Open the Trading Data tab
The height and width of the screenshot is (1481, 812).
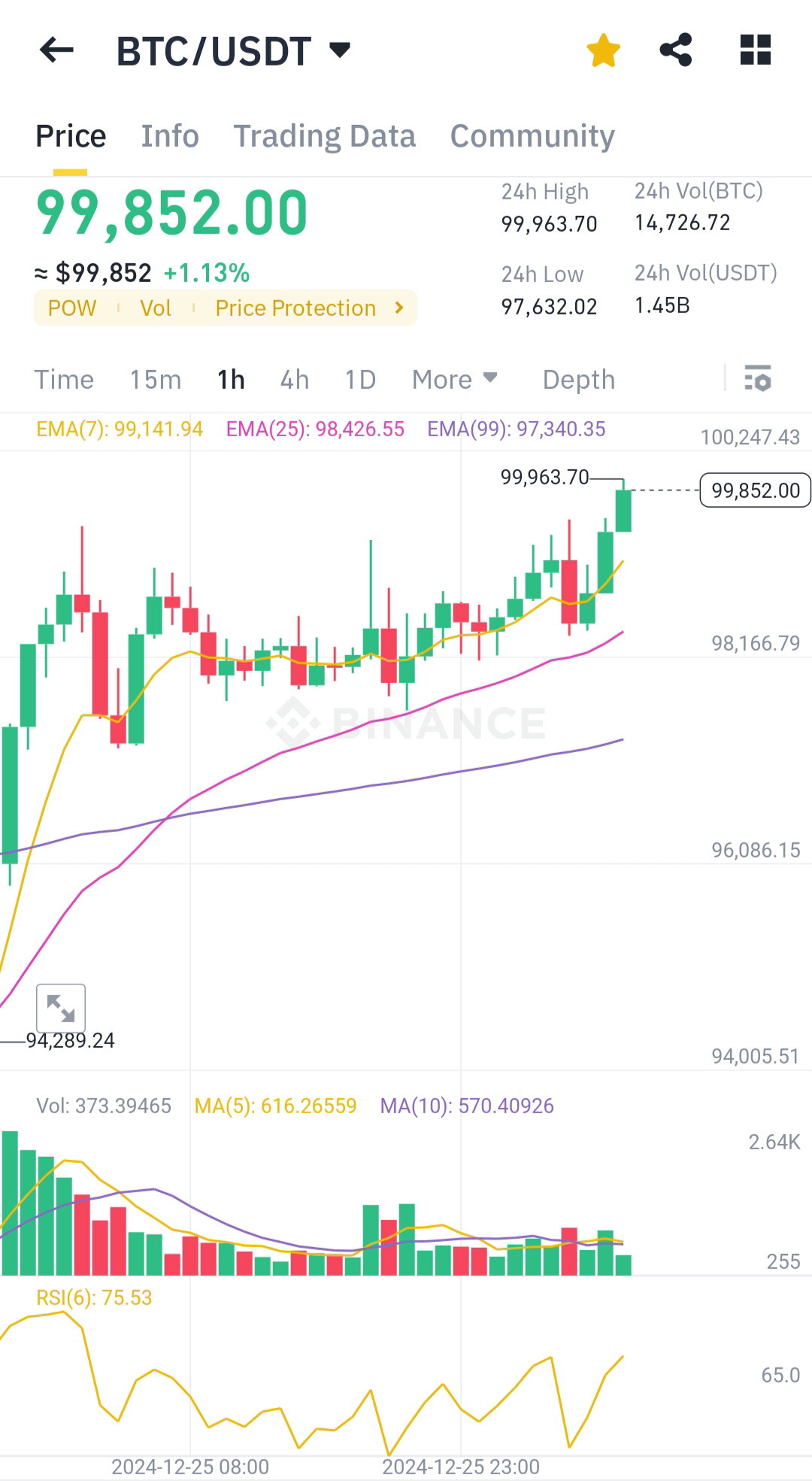(324, 136)
